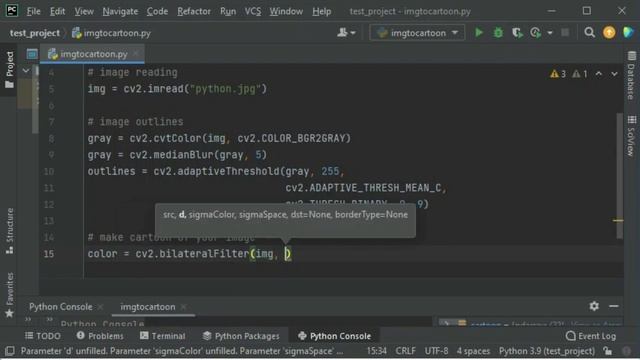
Task: Open the Terminal tool window
Action: [162, 336]
